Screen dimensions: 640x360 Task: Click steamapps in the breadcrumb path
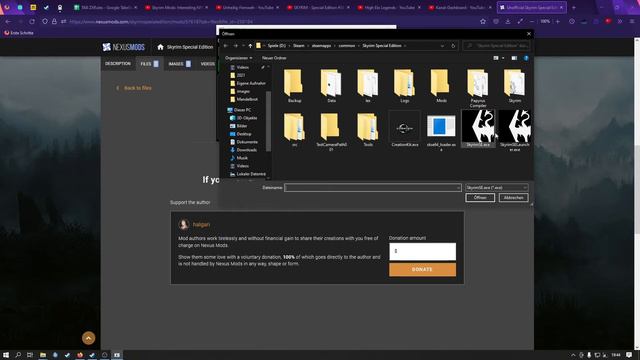point(321,46)
